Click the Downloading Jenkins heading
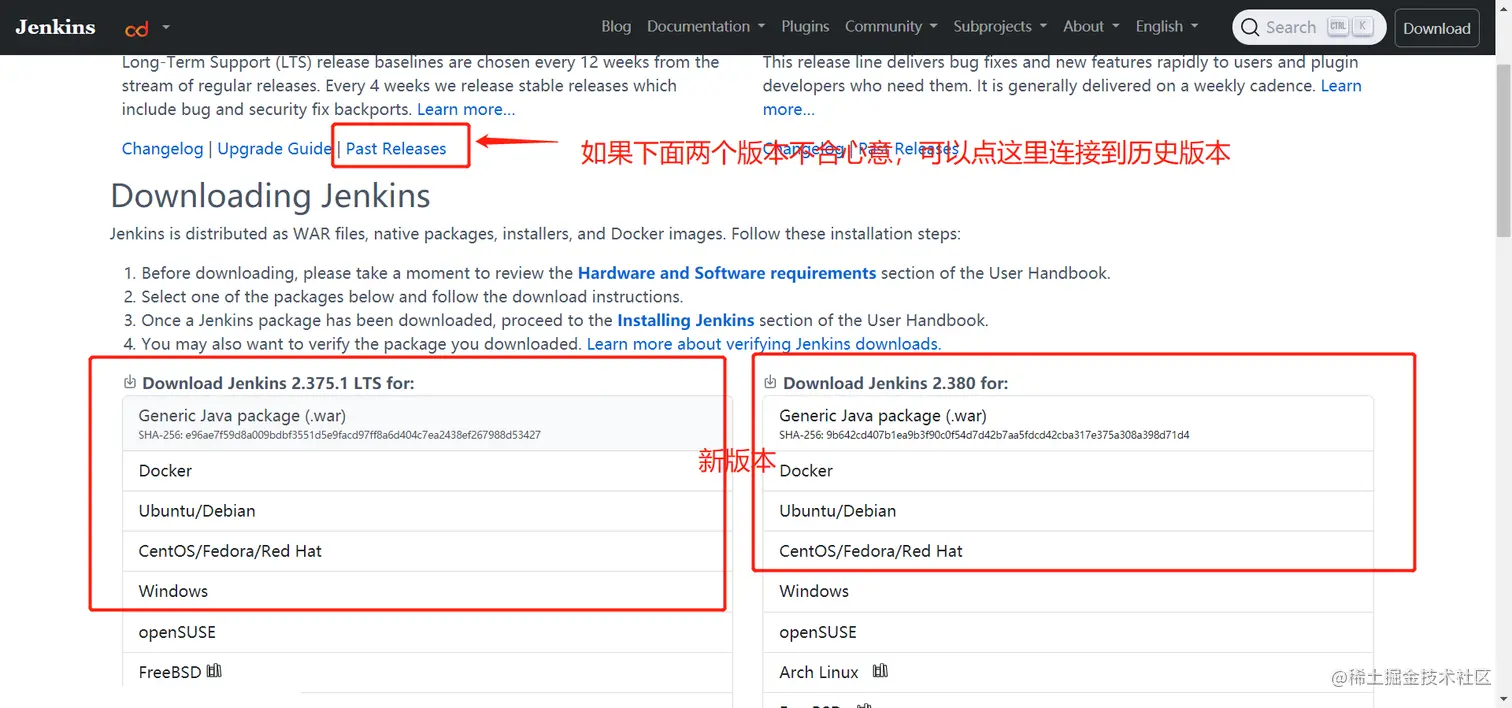 point(270,195)
